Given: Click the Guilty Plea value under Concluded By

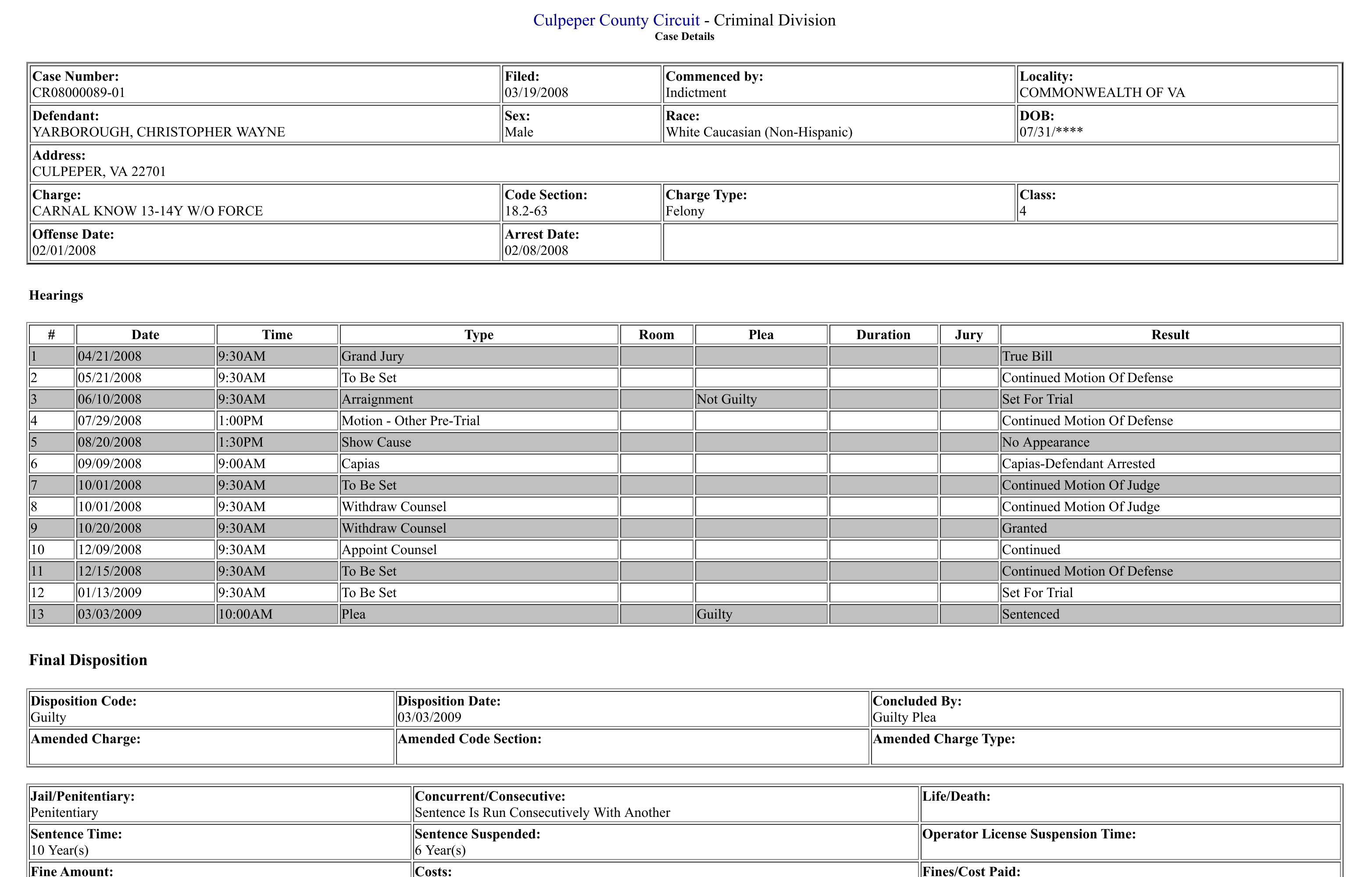Looking at the screenshot, I should (904, 717).
